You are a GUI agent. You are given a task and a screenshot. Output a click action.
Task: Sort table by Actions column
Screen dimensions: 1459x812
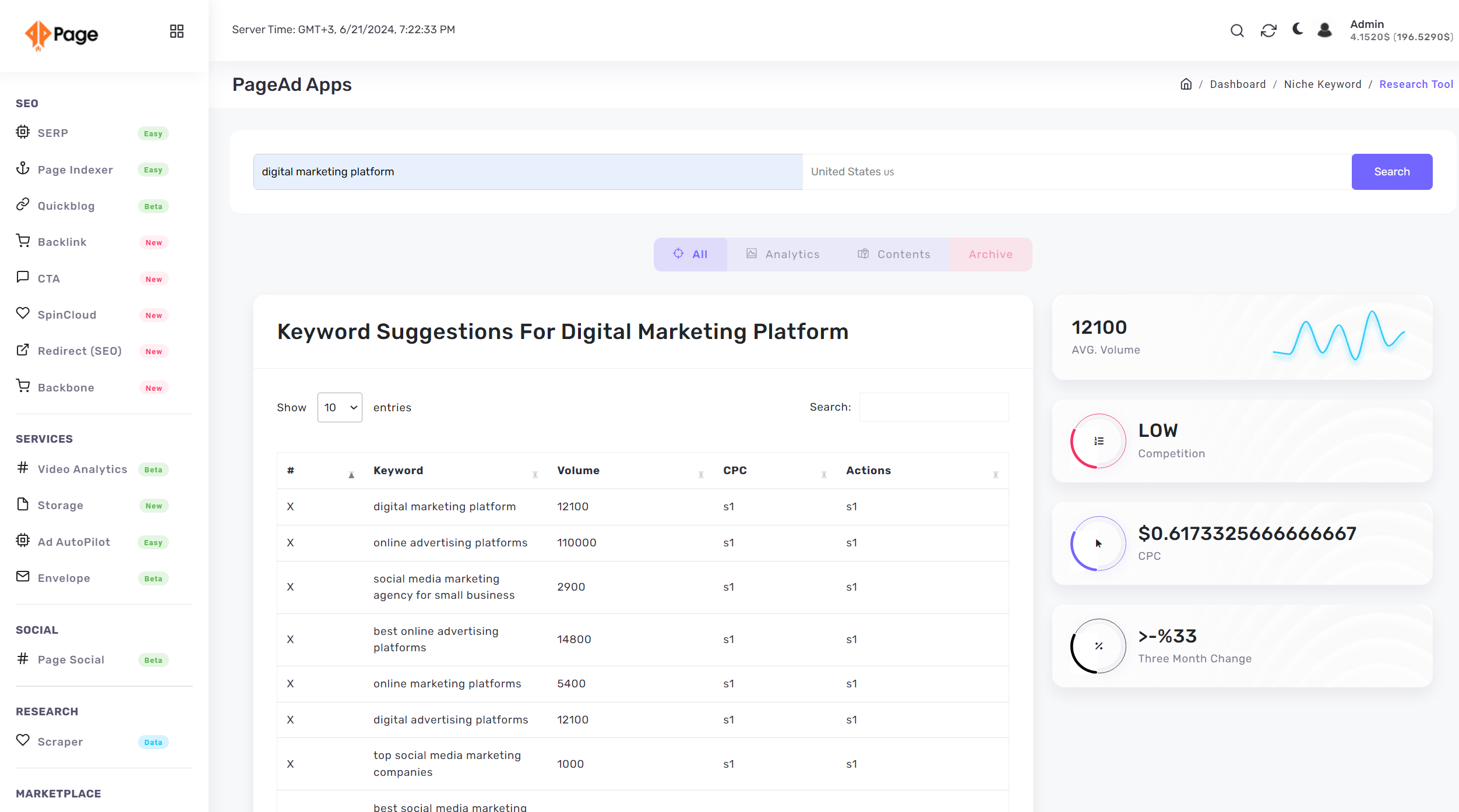pyautogui.click(x=922, y=471)
